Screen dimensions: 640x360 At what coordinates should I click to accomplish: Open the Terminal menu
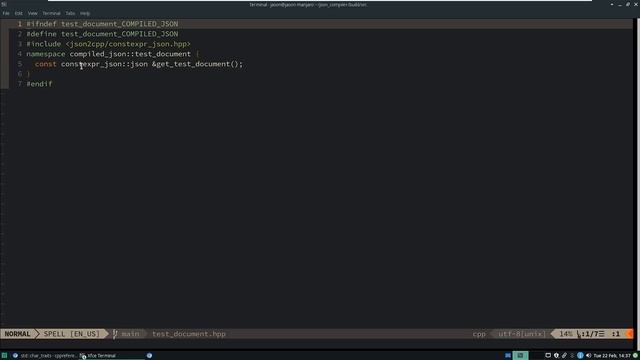[51, 13]
